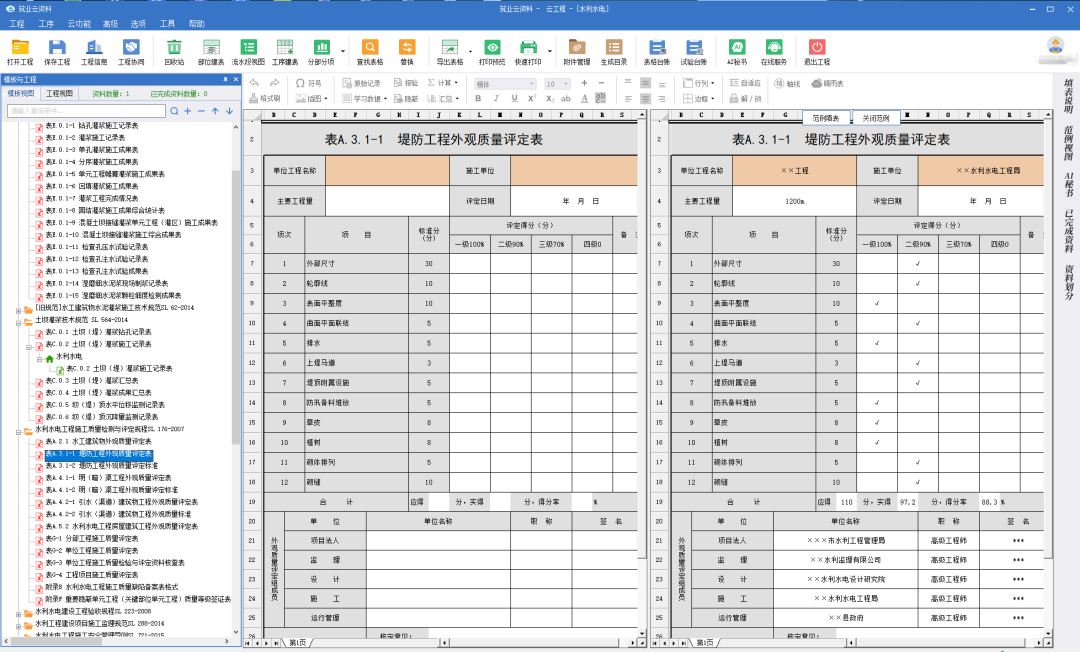Click the undo arrow icon
This screenshot has width=1080, height=652.
254,83
